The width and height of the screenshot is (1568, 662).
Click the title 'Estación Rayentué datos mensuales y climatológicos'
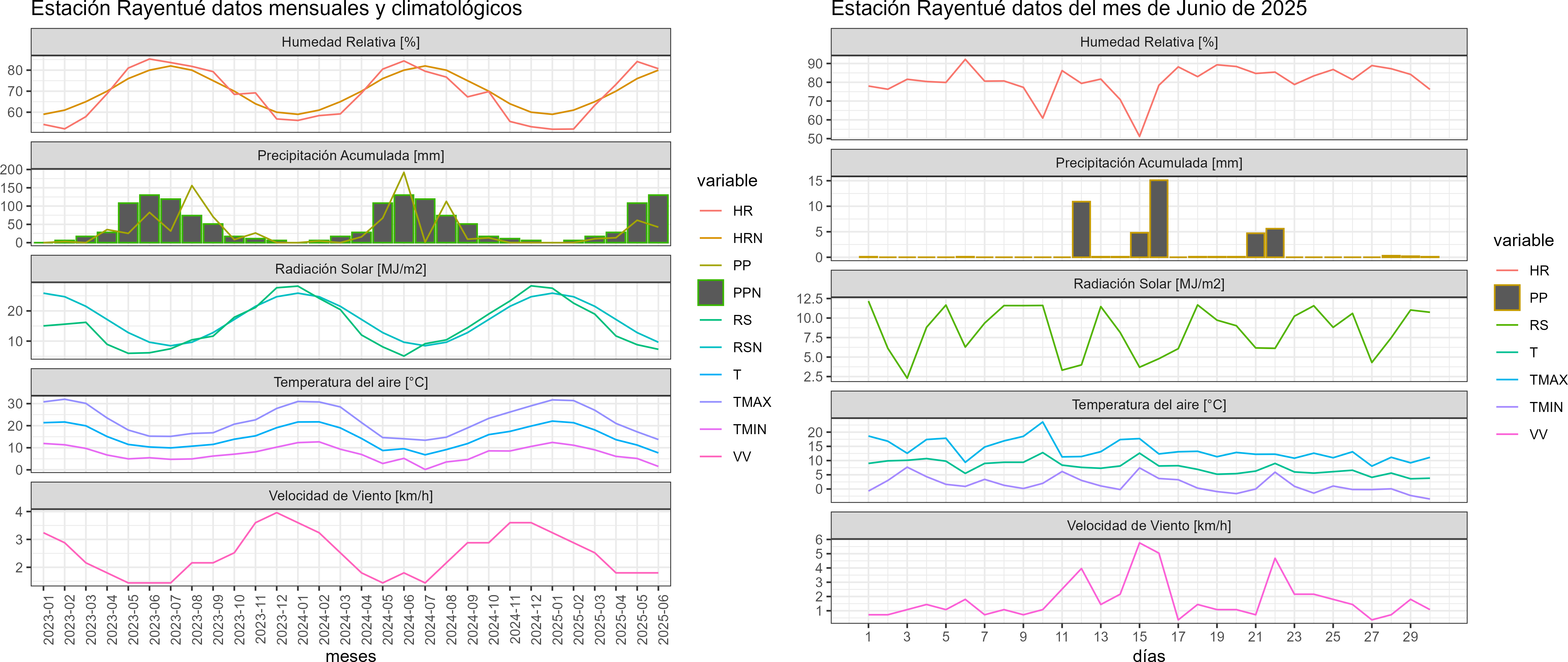coord(276,9)
